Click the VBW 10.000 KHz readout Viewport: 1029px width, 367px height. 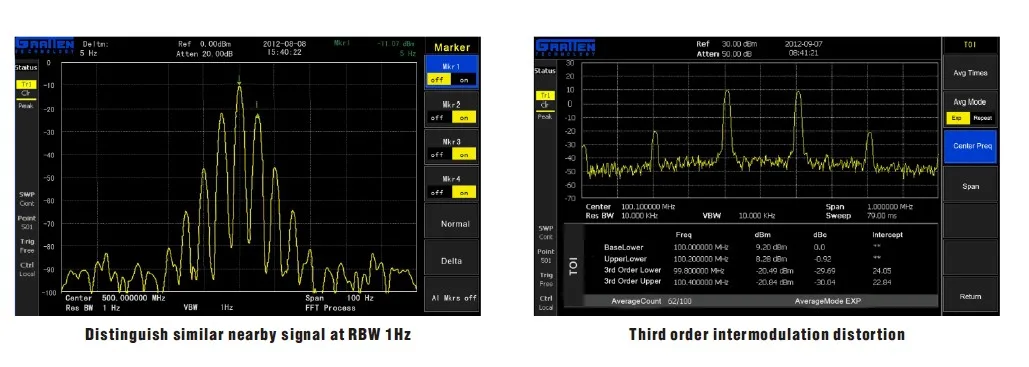[739, 215]
